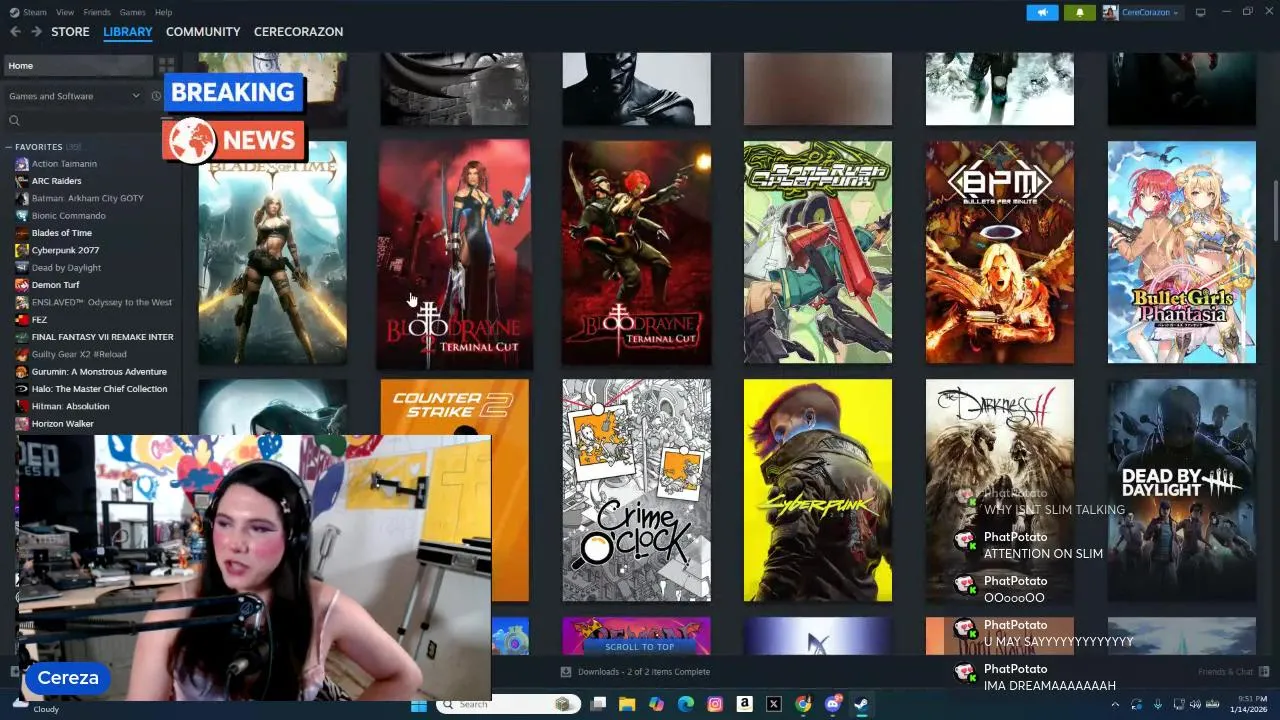Open Cyberpunk 2077 yellow cover art
This screenshot has width=1280, height=720.
(x=817, y=490)
